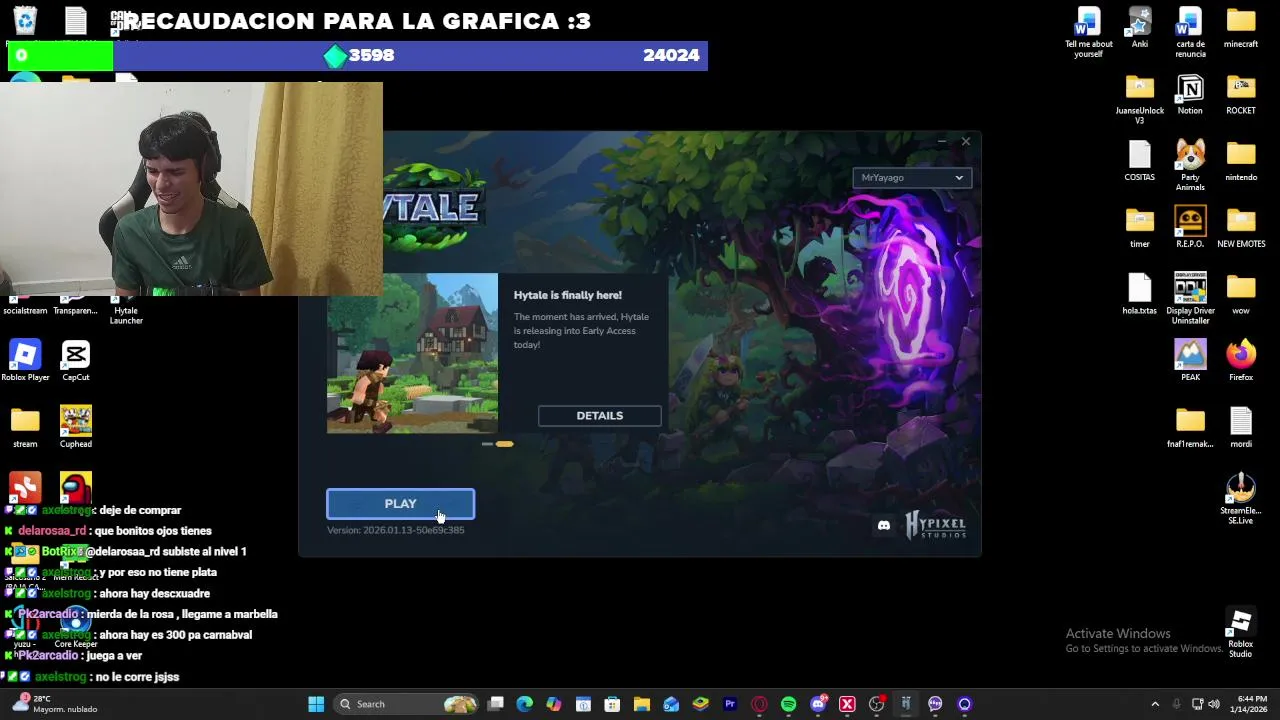
Task: Select the first gray carousel indicator
Action: coord(487,444)
